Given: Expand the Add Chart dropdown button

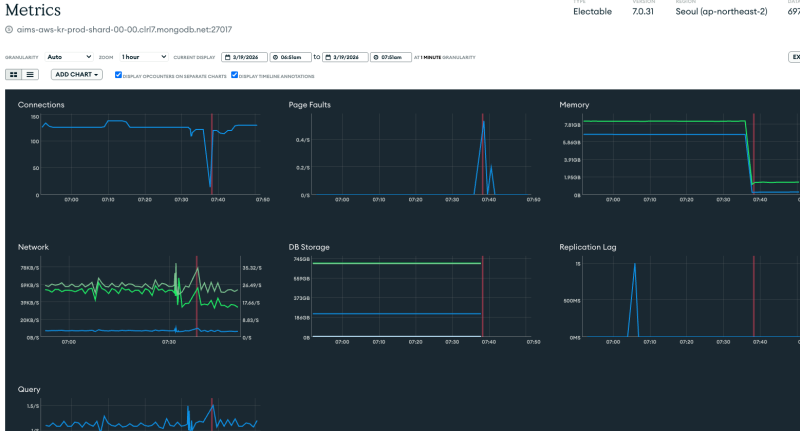Looking at the screenshot, I should pos(77,75).
